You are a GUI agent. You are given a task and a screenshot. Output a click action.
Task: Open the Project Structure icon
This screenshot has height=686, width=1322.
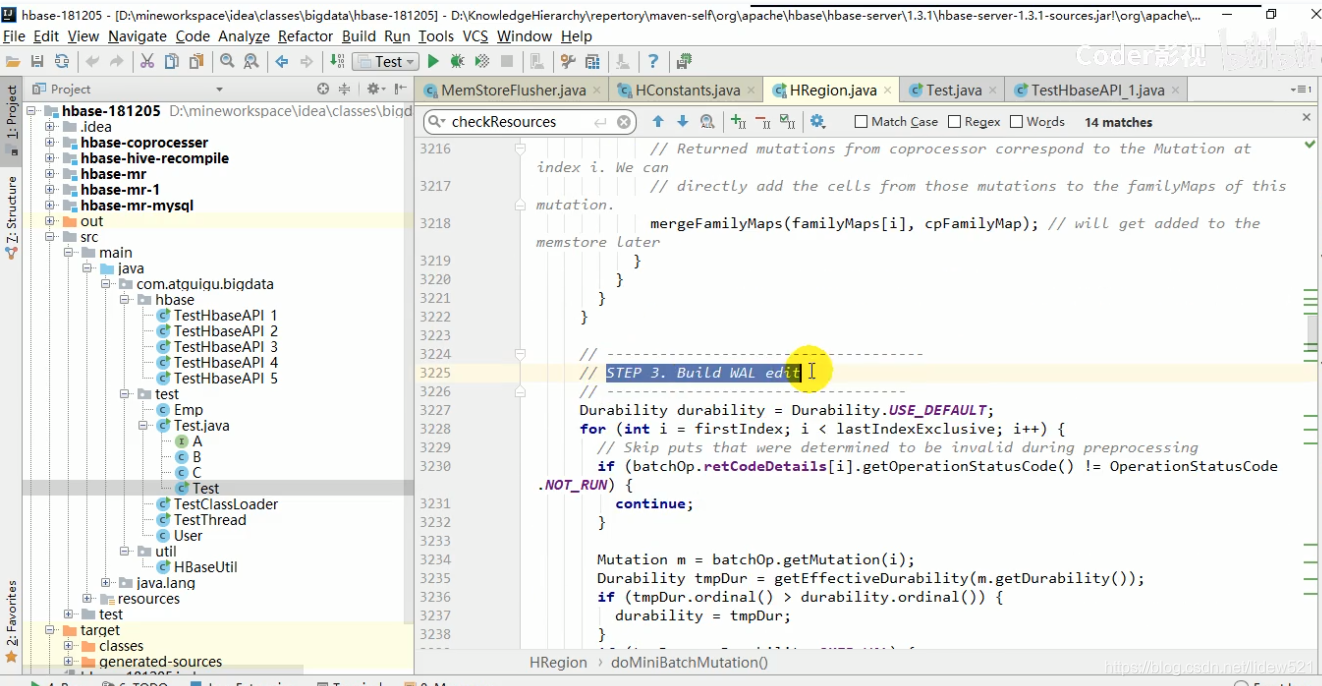592,61
